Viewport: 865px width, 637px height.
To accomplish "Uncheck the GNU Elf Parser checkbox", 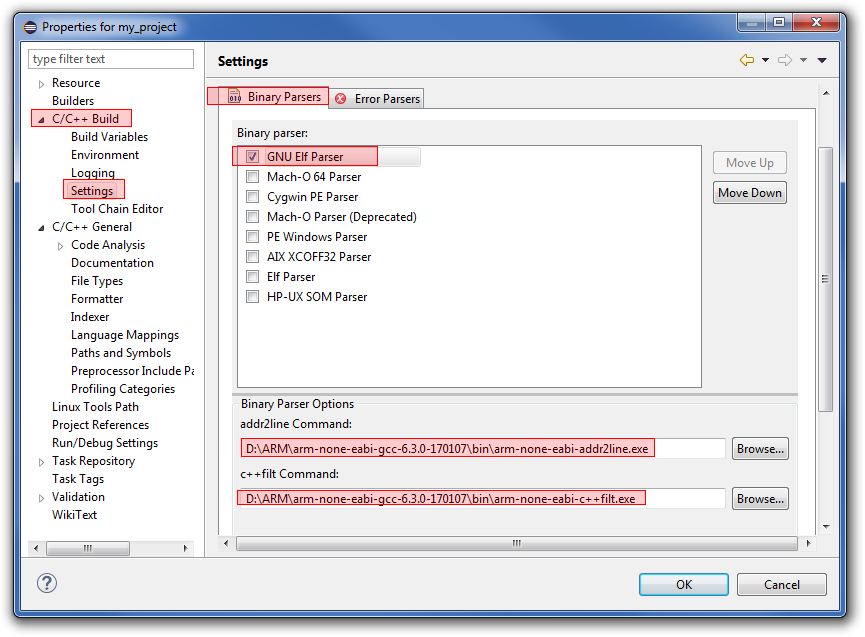I will [252, 157].
